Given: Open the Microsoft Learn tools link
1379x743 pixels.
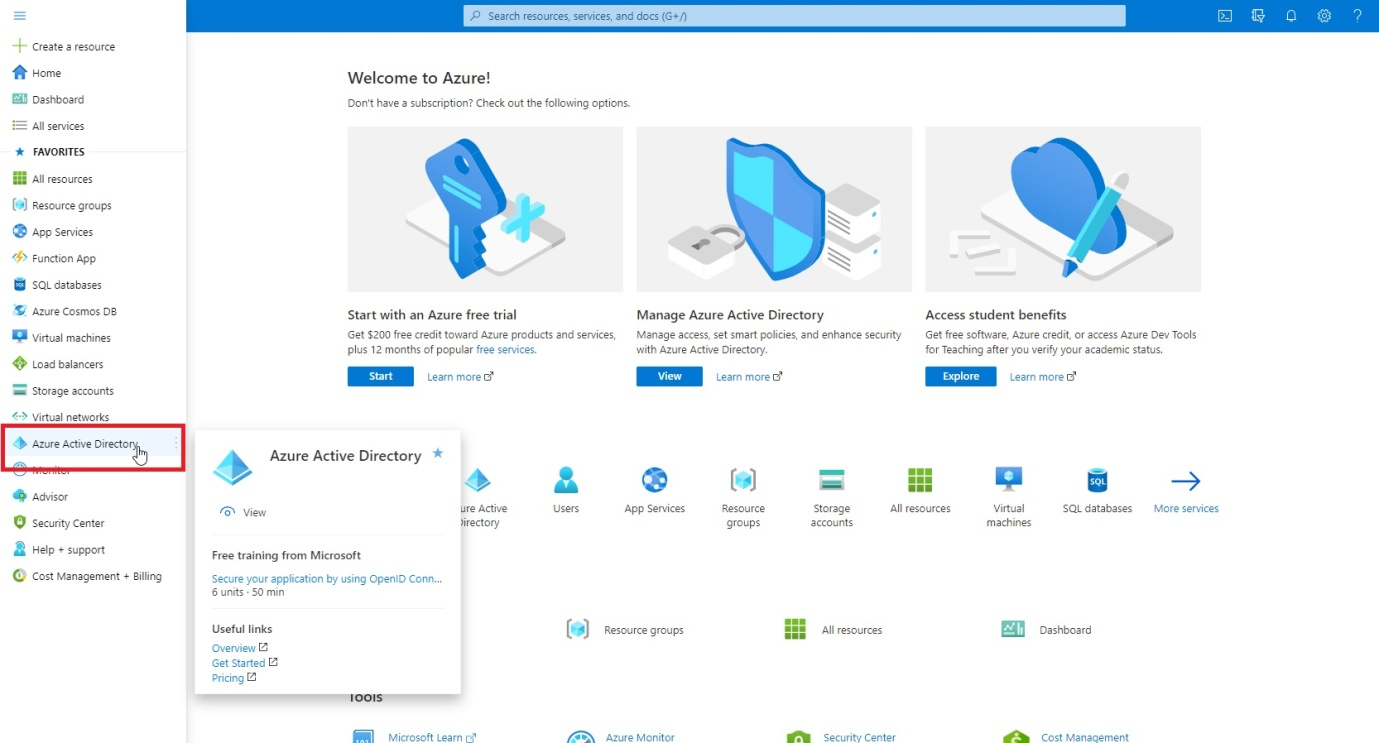Looking at the screenshot, I should [x=432, y=737].
